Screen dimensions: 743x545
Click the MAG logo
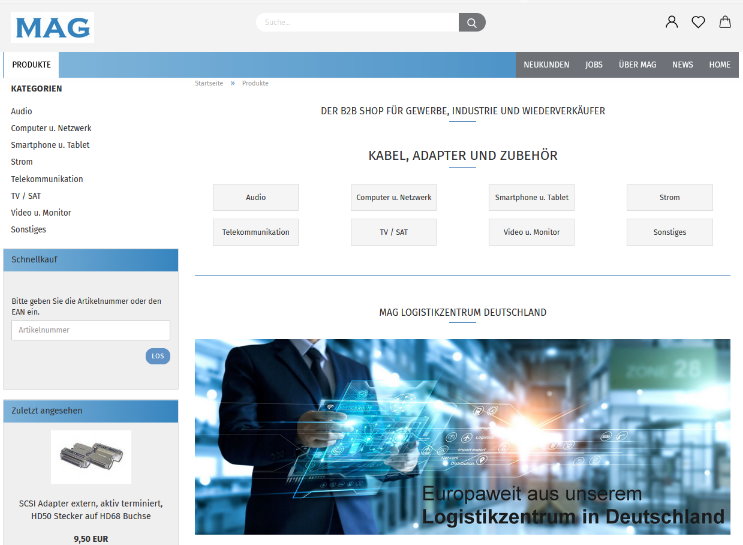(52, 27)
